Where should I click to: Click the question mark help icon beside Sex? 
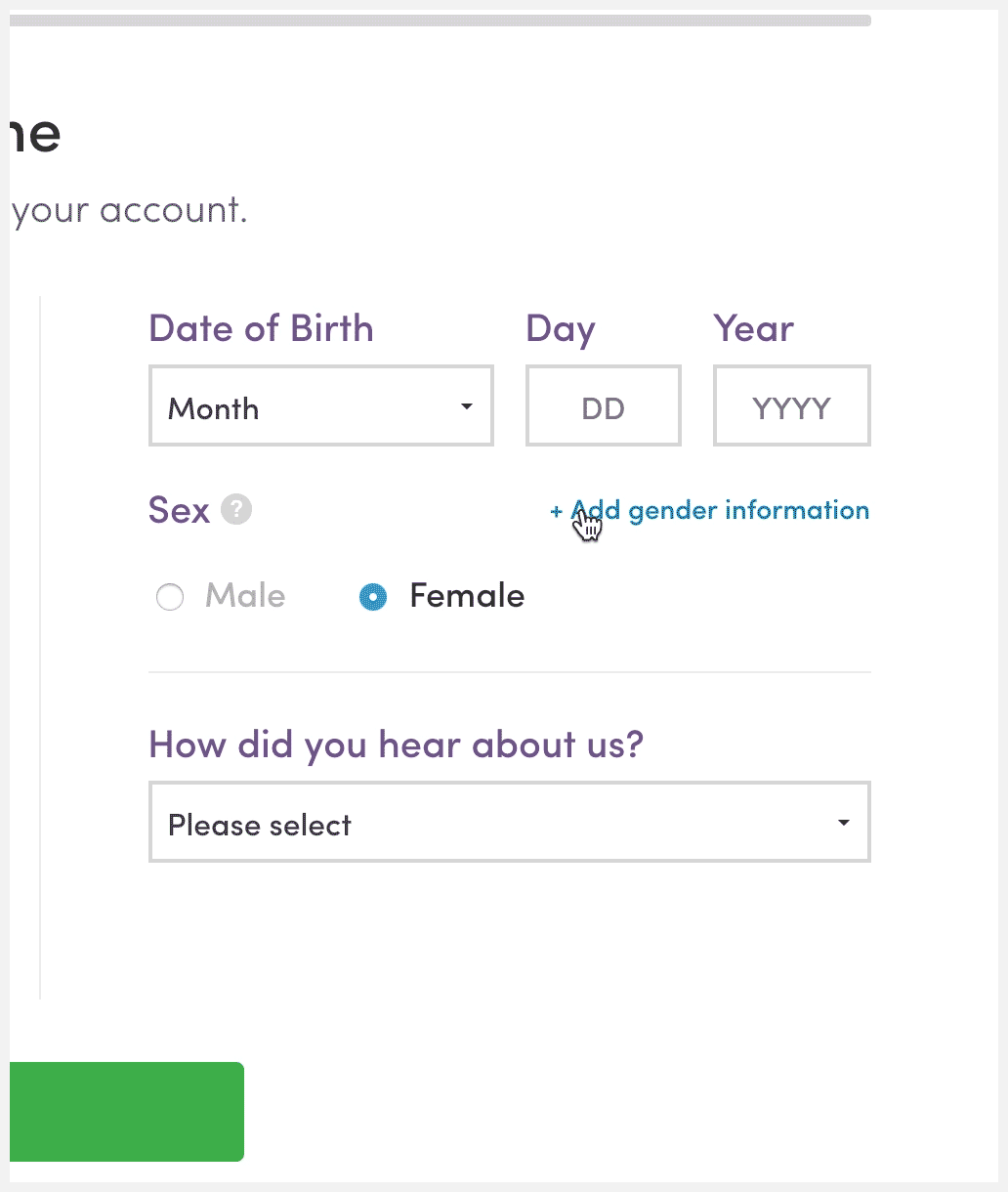point(236,509)
